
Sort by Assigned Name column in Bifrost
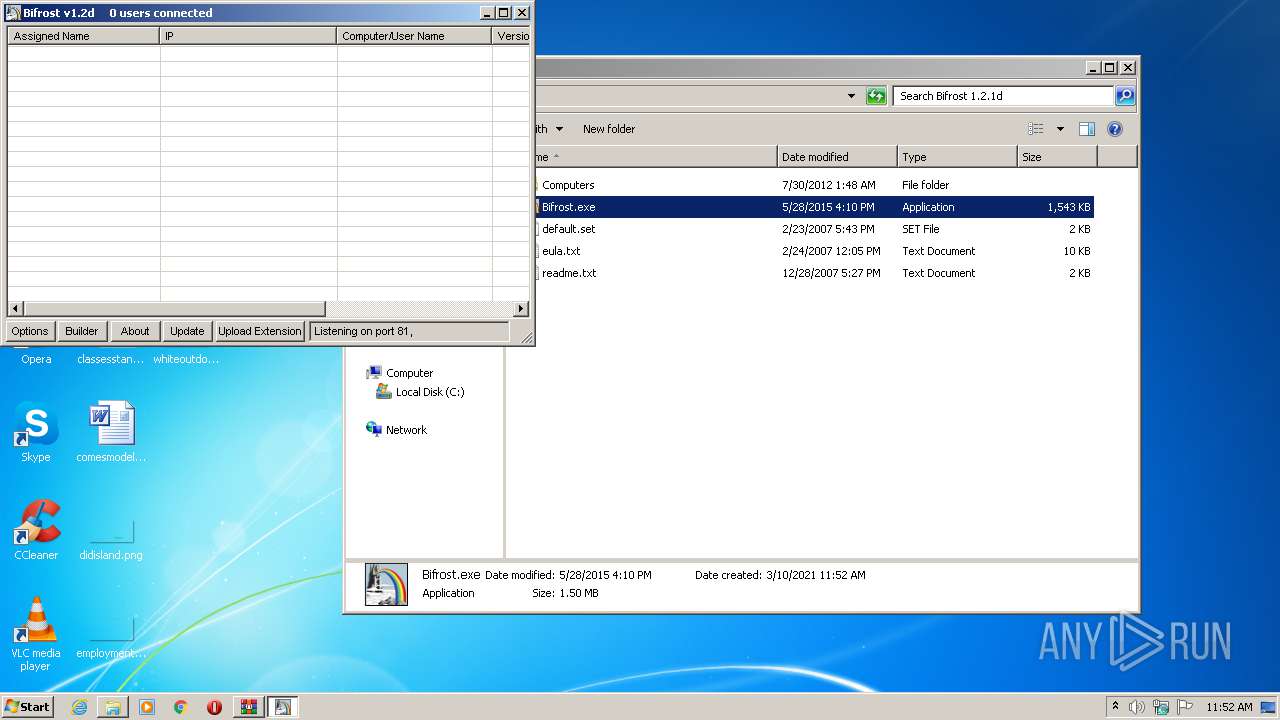(84, 36)
